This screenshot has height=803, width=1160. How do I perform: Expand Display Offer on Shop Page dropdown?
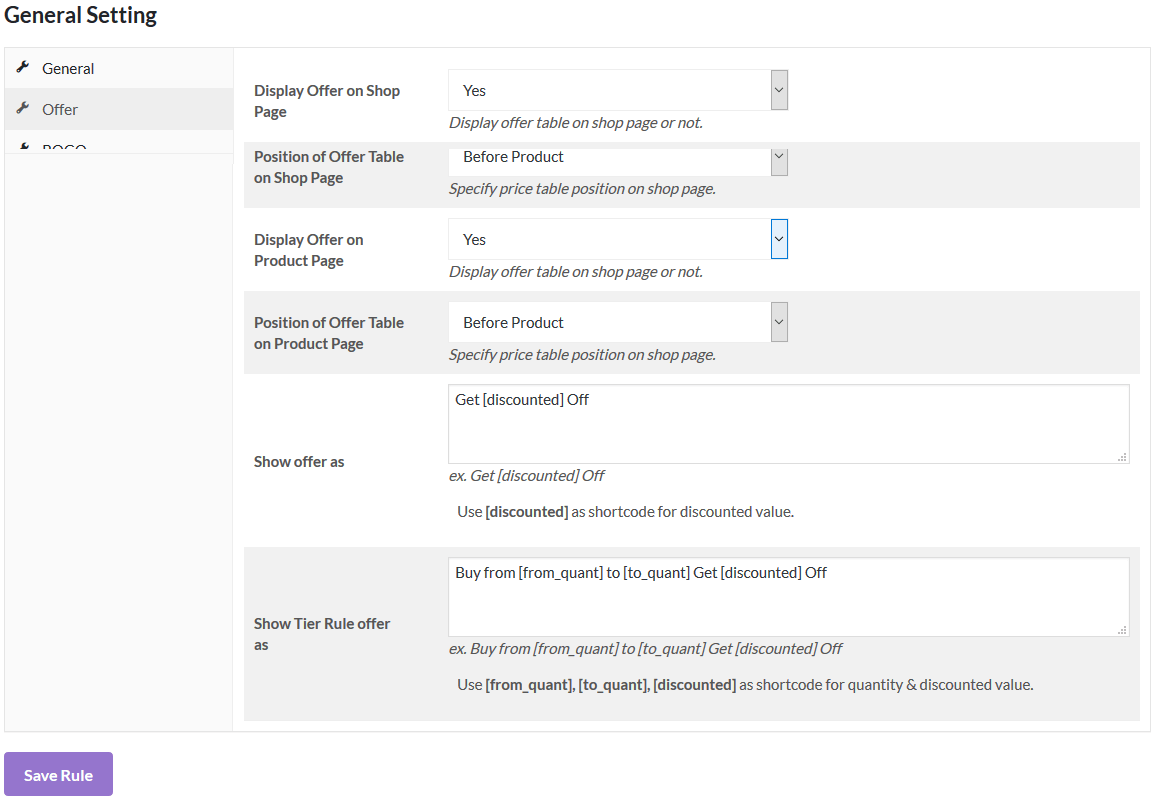pos(617,90)
